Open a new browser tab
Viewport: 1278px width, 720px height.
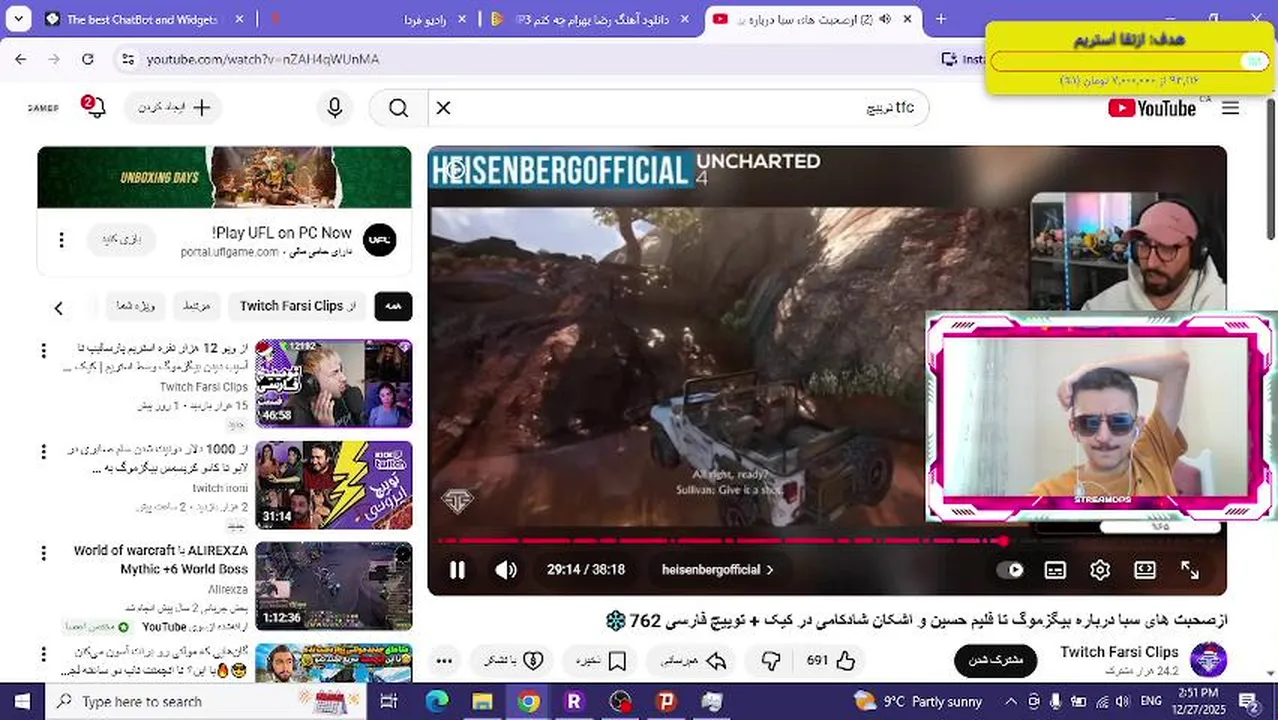[940, 19]
